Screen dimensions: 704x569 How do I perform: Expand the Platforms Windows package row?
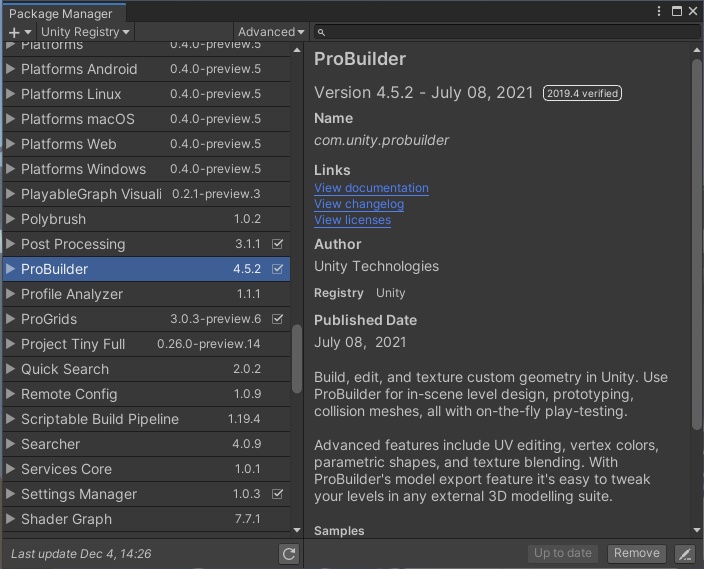tap(10, 169)
